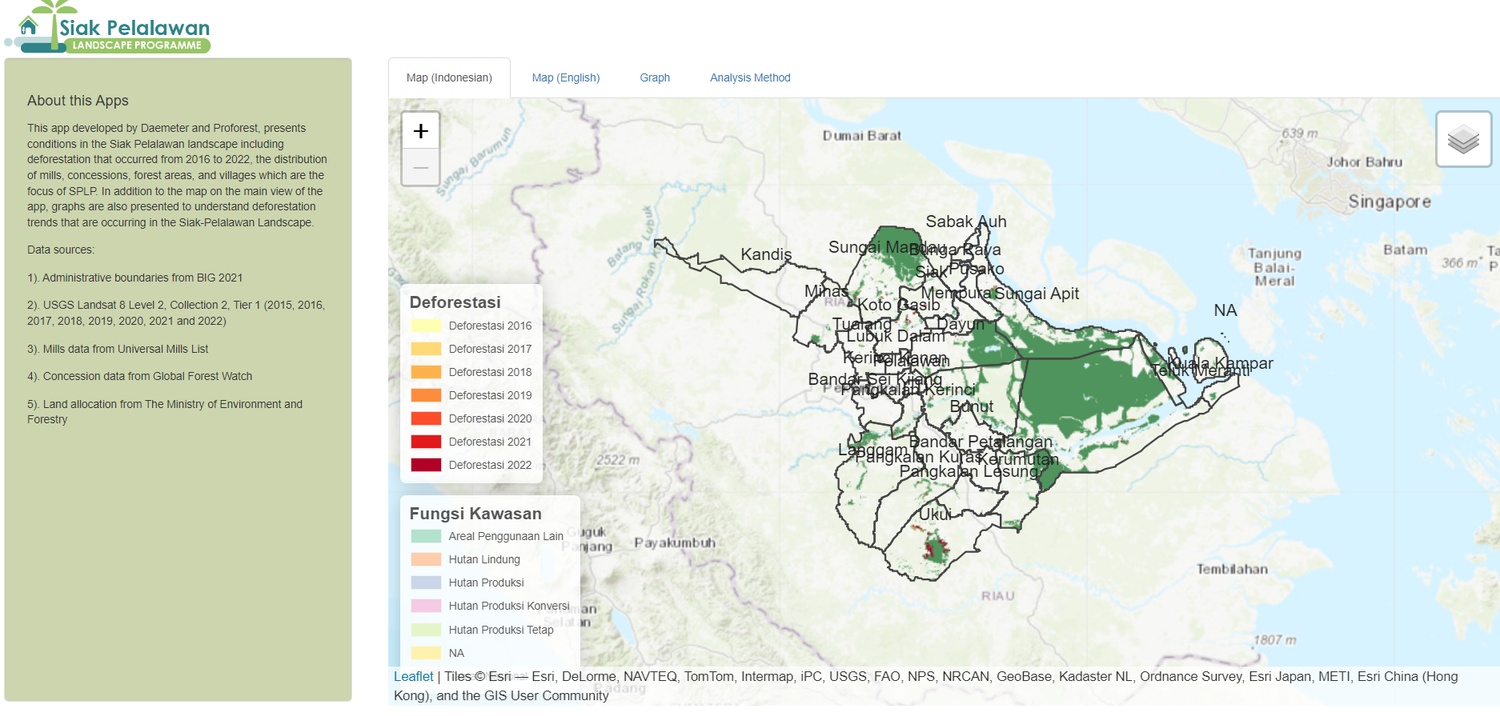The image size is (1500, 716).
Task: Open the layer list via the layers button
Action: (x=1463, y=140)
